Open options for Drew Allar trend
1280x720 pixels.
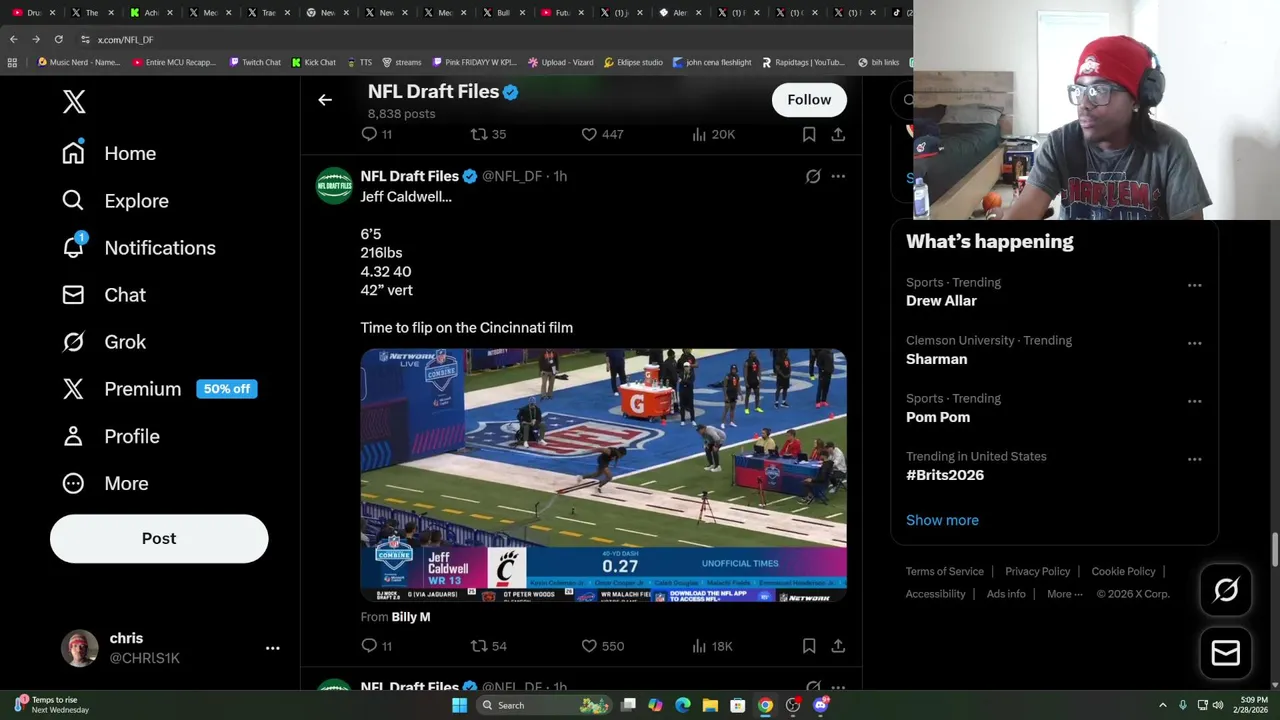tap(1194, 285)
